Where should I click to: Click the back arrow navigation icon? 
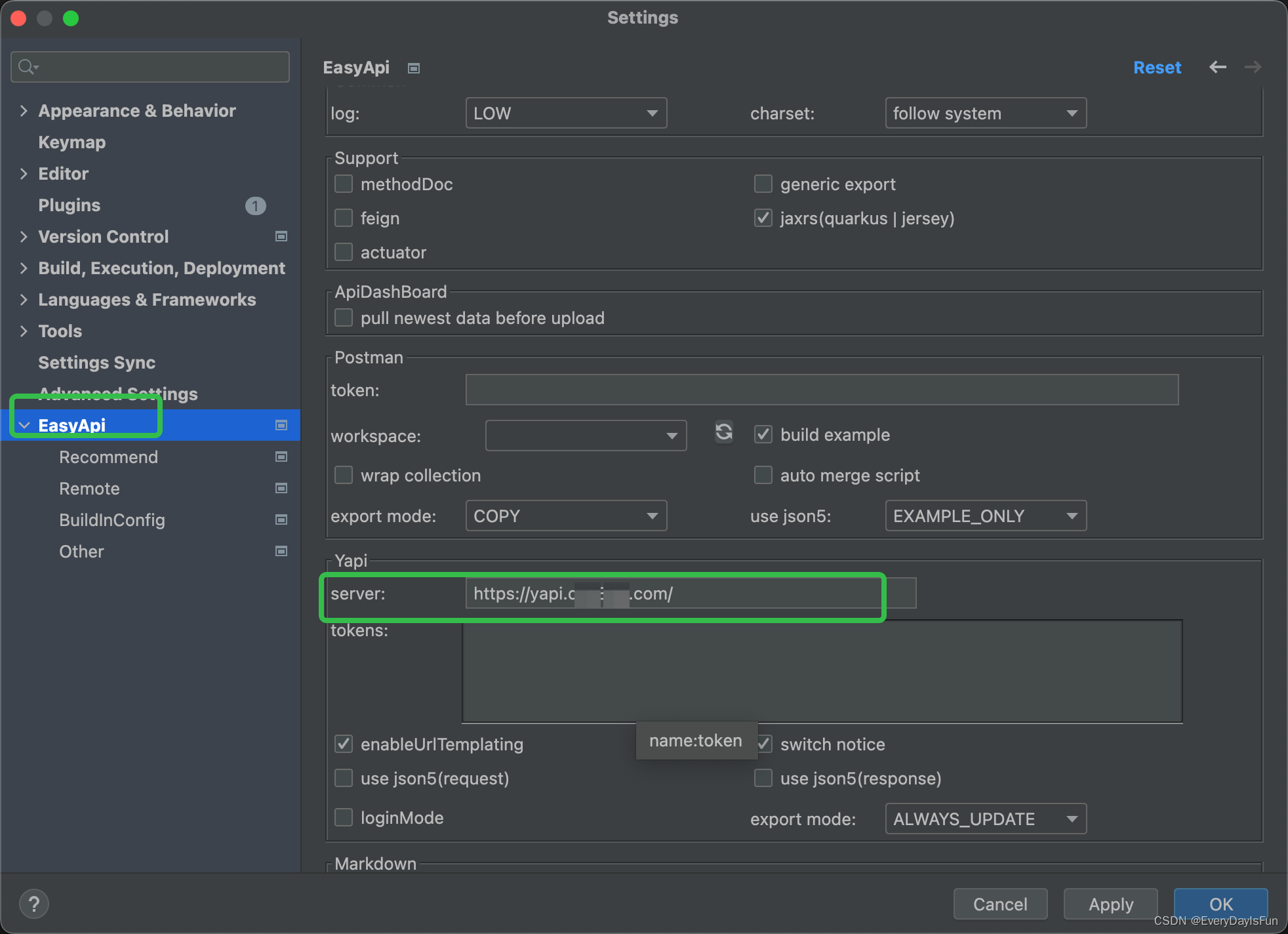point(1217,68)
